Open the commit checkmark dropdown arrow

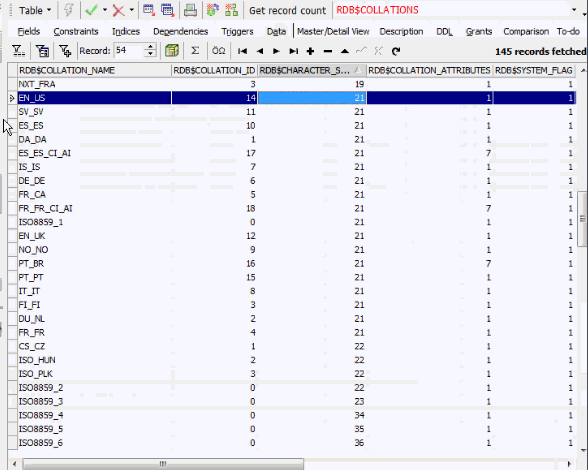(105, 10)
